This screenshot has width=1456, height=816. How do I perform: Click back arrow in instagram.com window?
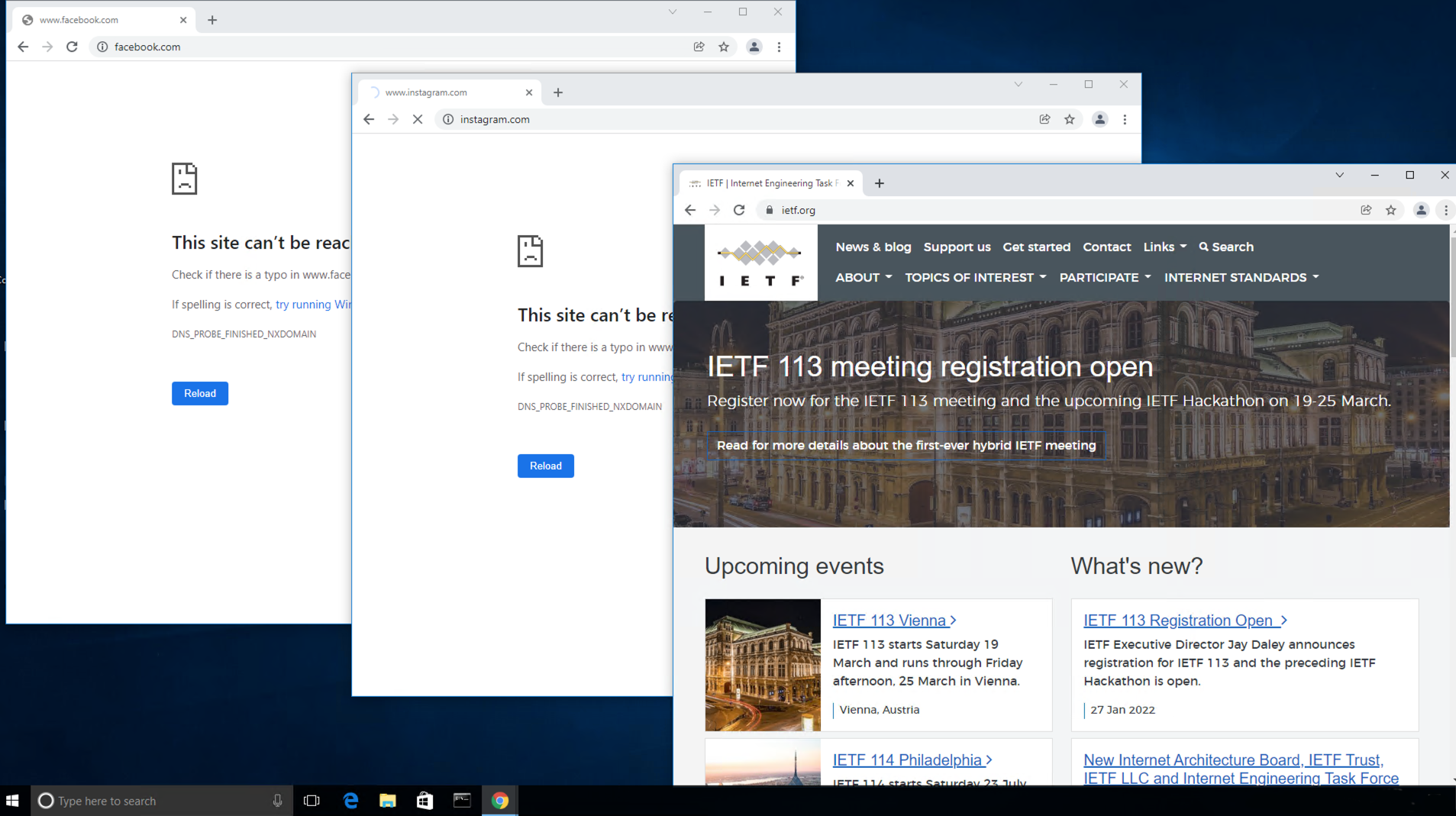point(369,119)
